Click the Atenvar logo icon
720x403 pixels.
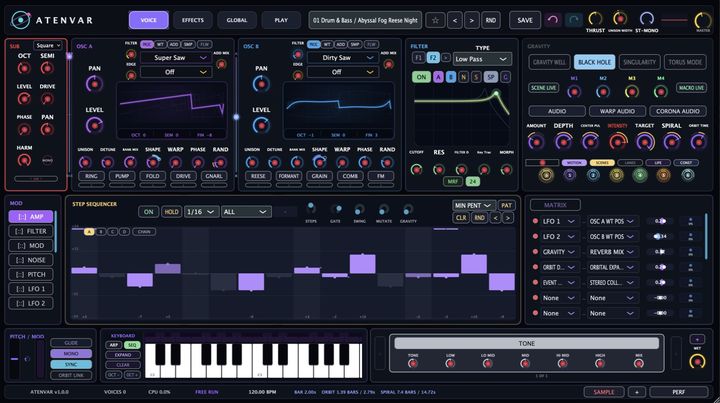pos(21,20)
